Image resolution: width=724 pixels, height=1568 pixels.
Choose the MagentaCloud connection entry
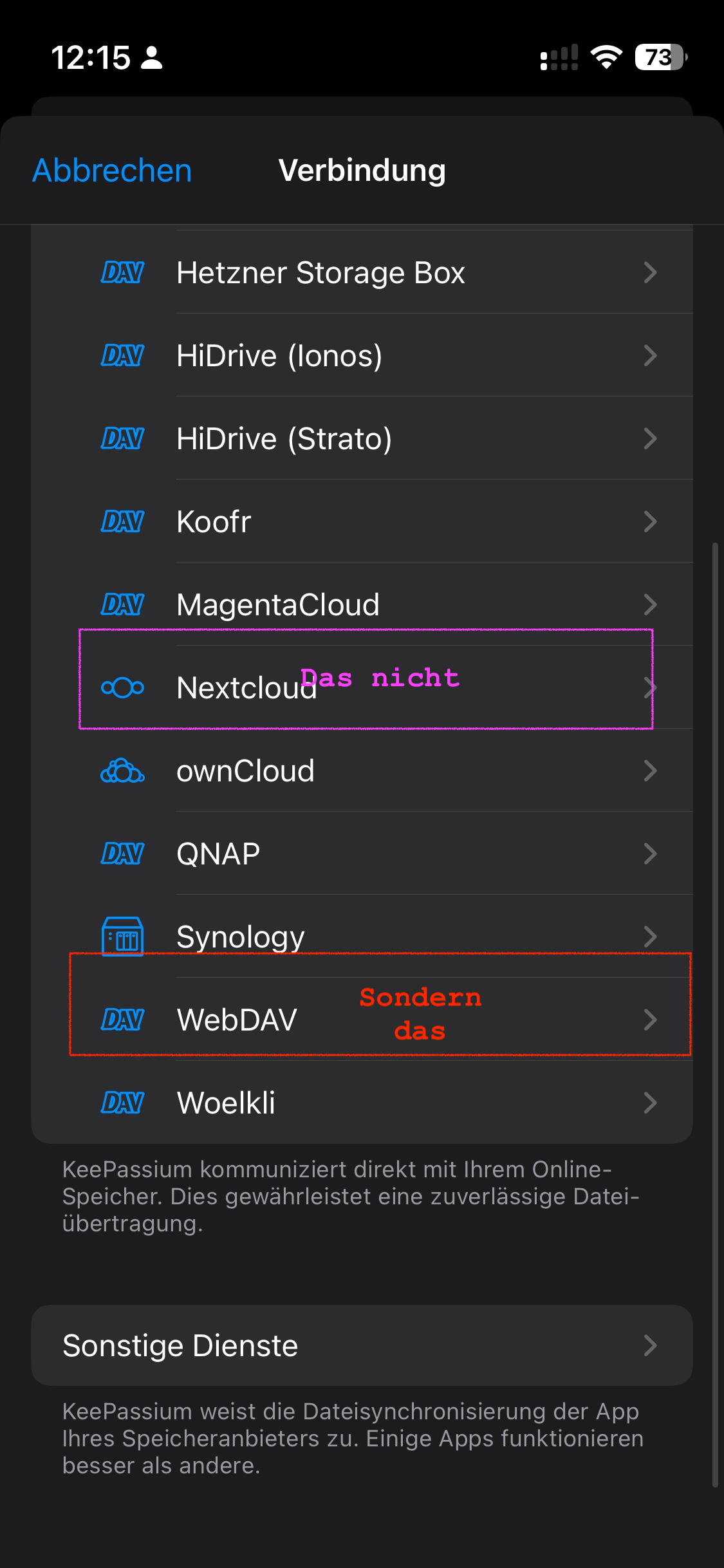[278, 604]
